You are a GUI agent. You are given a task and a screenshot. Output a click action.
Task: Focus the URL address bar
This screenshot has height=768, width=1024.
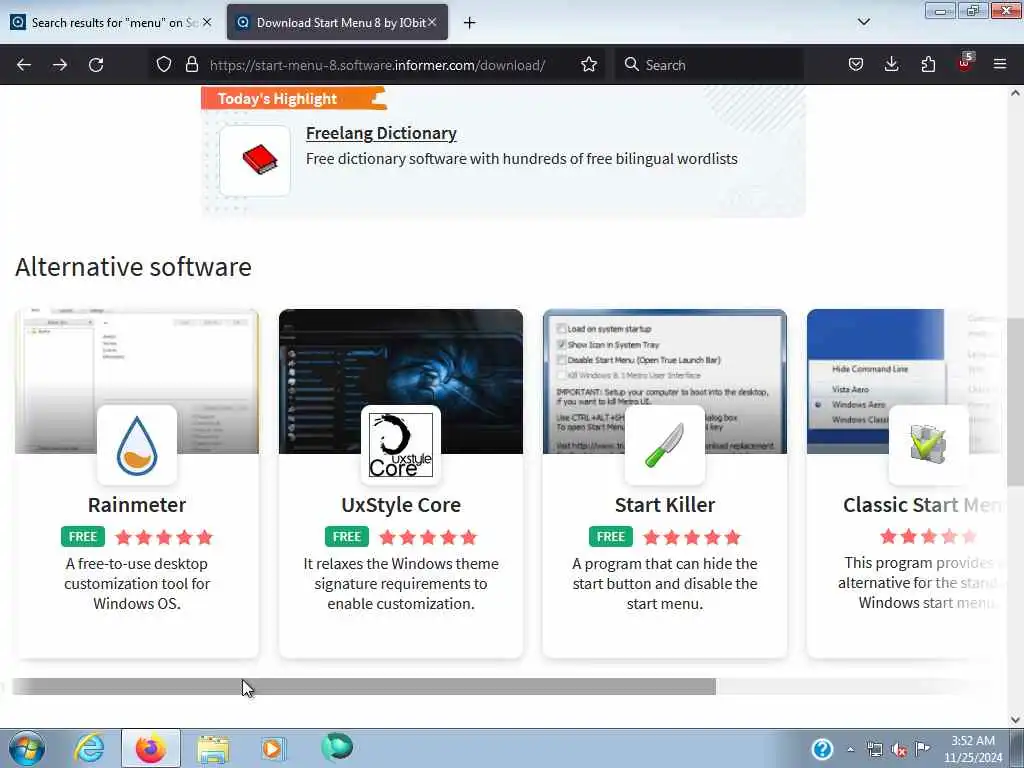coord(377,65)
